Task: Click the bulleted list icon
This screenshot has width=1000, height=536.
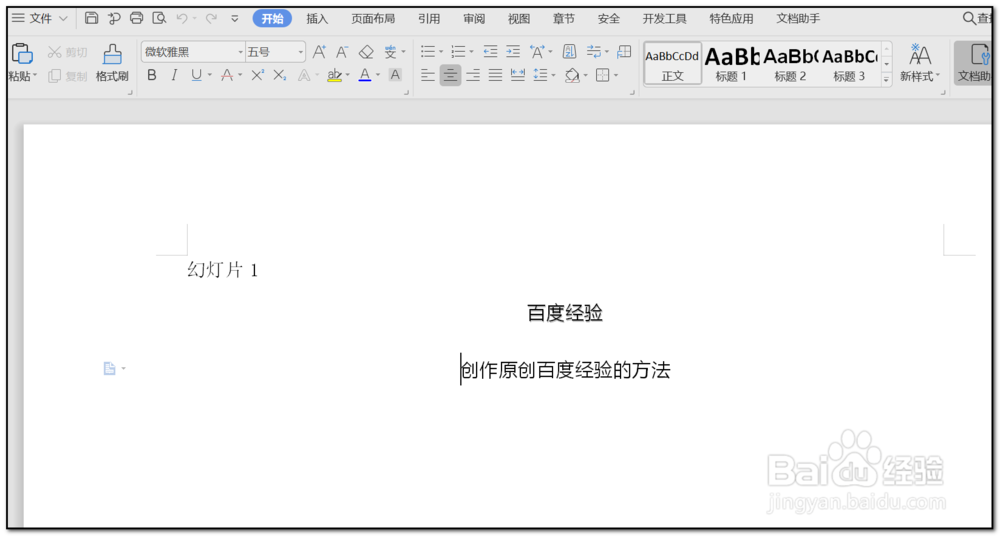Action: (x=428, y=52)
